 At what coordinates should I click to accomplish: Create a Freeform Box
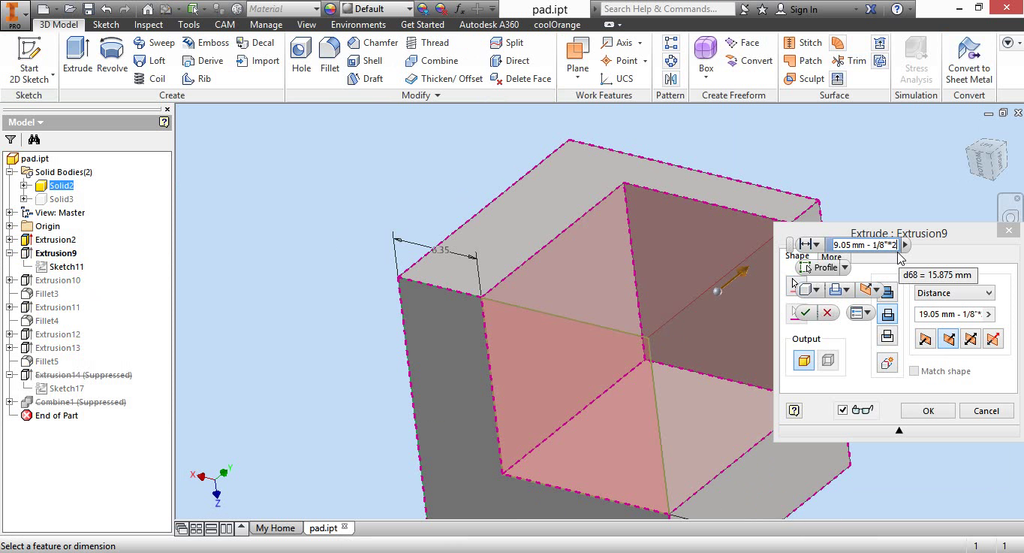coord(705,56)
